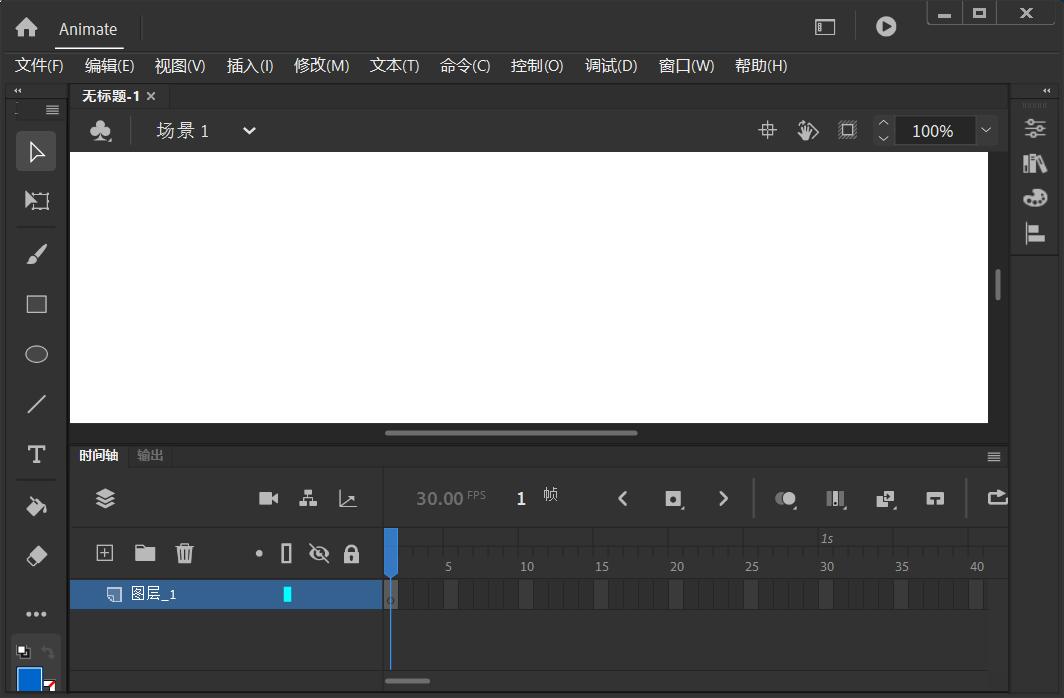
Task: Choose the Paint Bucket tool
Action: pos(36,505)
